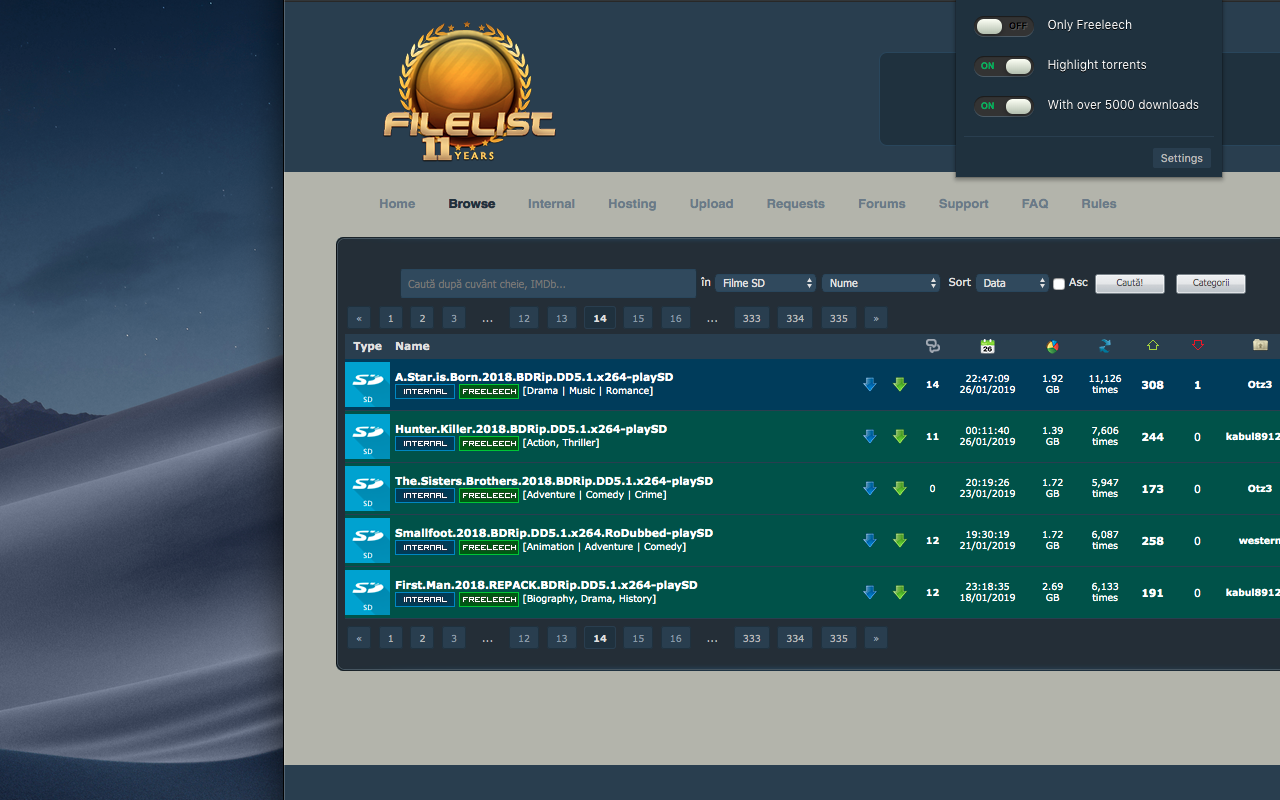Click the FREELEECH badge under Hunter.Killer

489,443
